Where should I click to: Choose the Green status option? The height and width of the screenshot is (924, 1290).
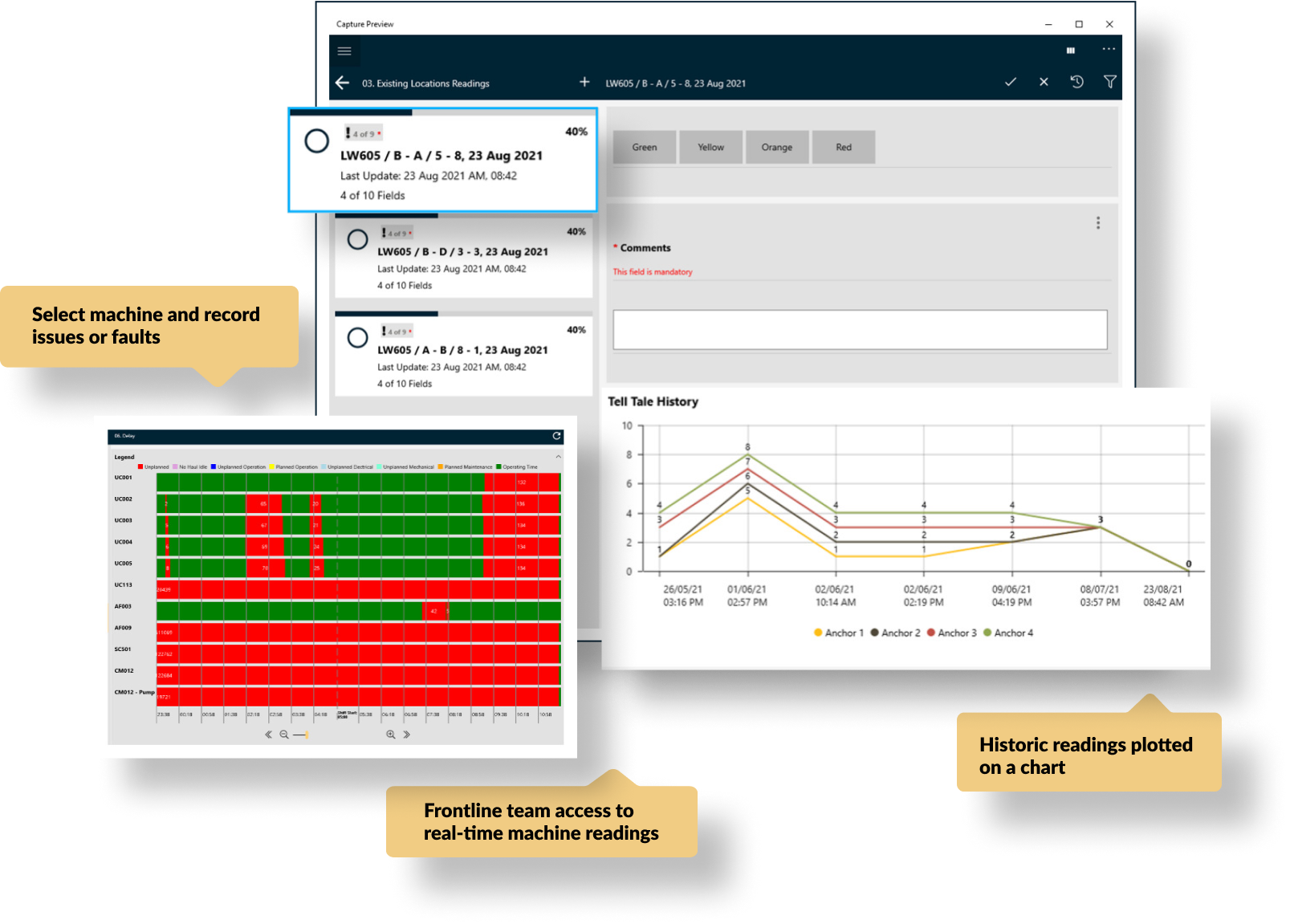[644, 148]
